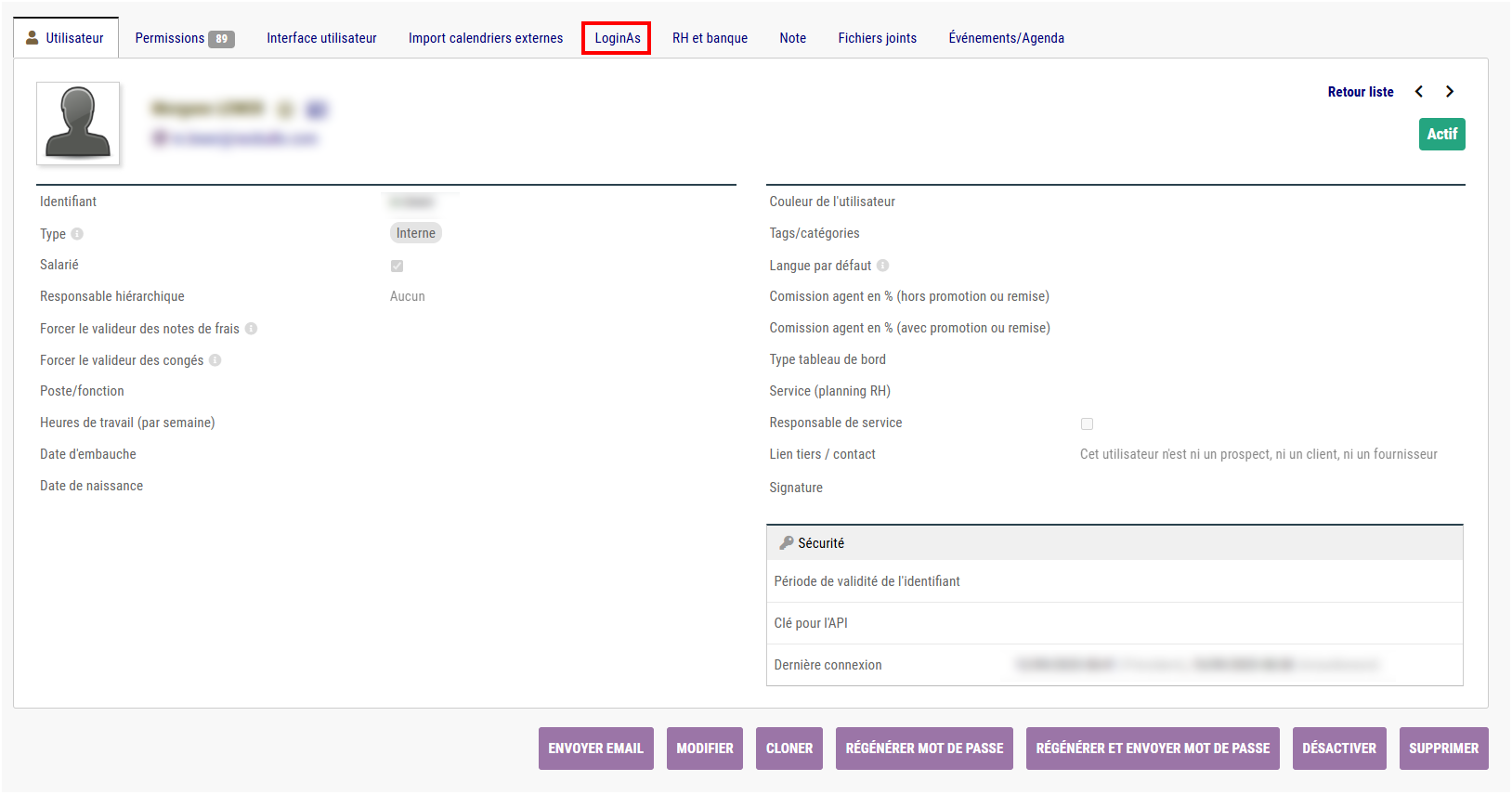Click Régénérer mot de passe button
This screenshot has width=1512, height=794.
924,748
